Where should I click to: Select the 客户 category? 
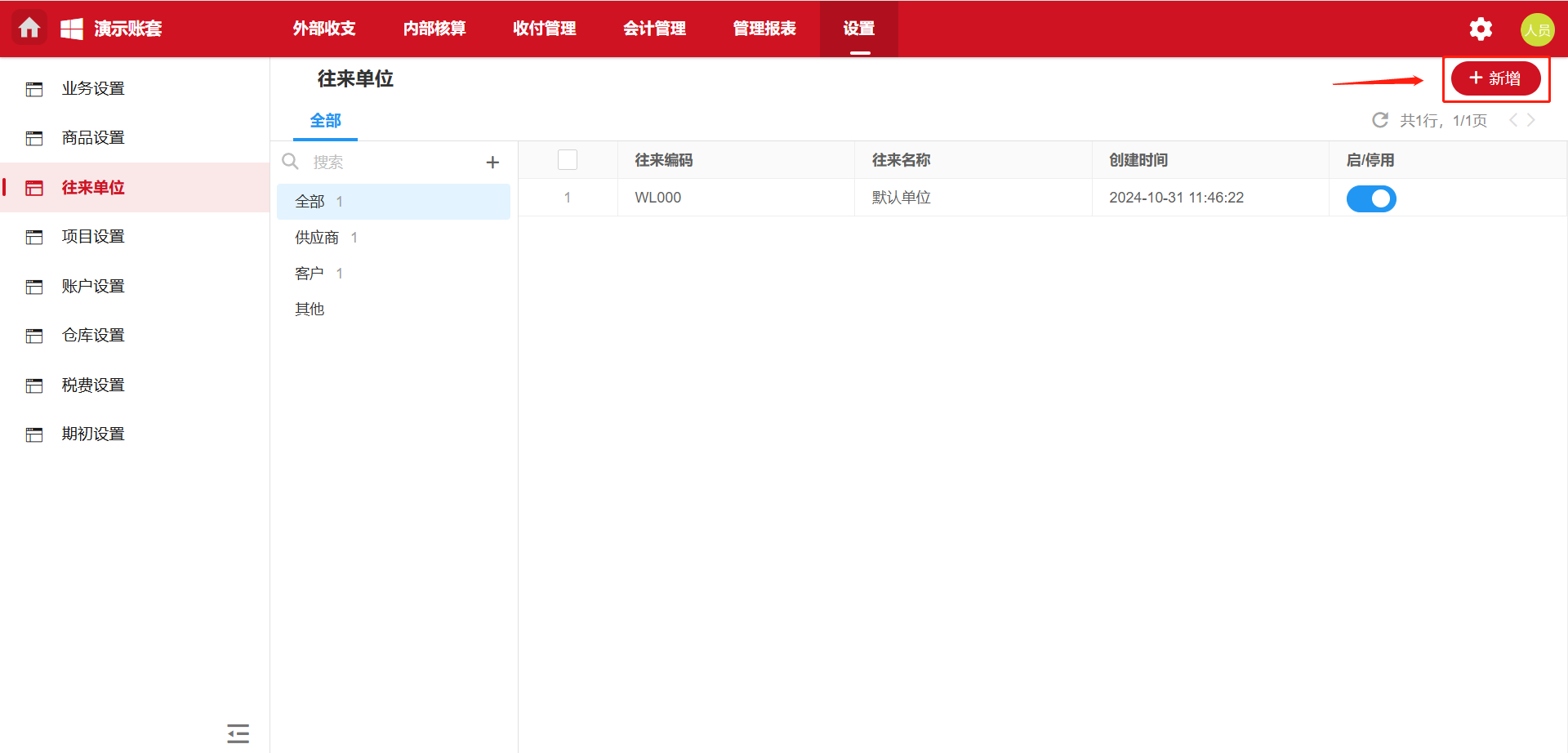(310, 274)
